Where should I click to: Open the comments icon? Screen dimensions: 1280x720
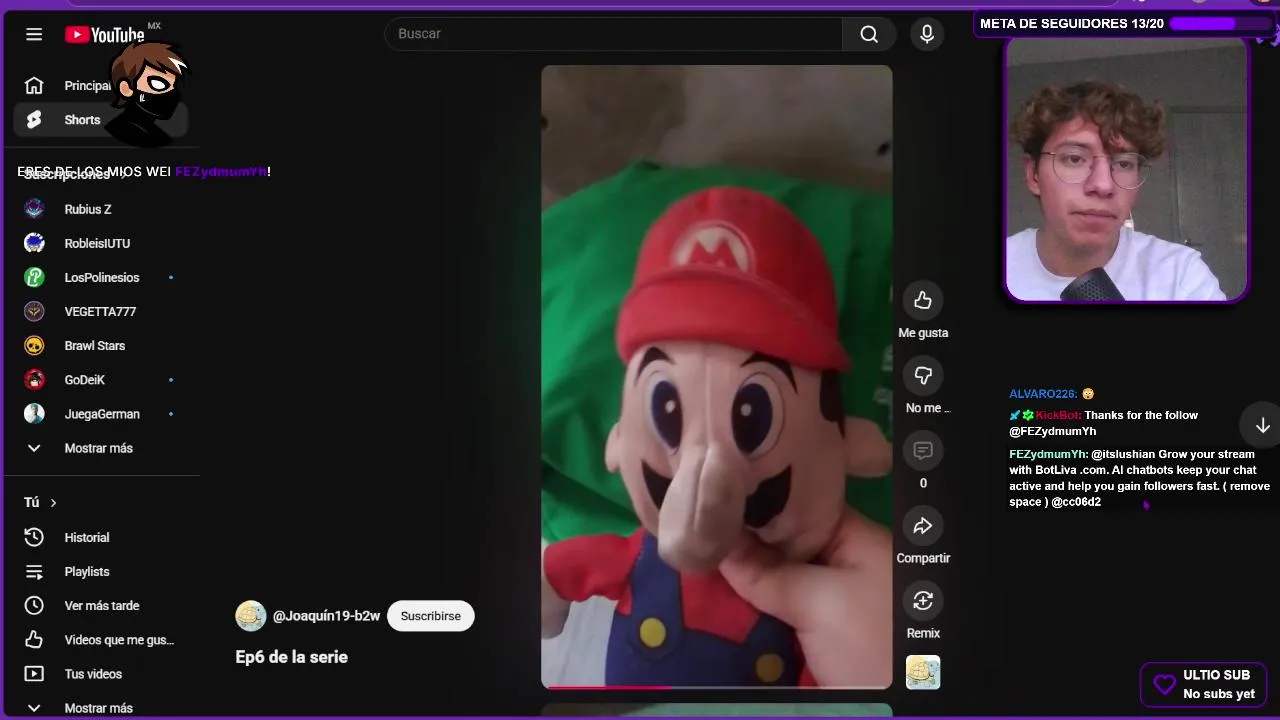pyautogui.click(x=923, y=450)
